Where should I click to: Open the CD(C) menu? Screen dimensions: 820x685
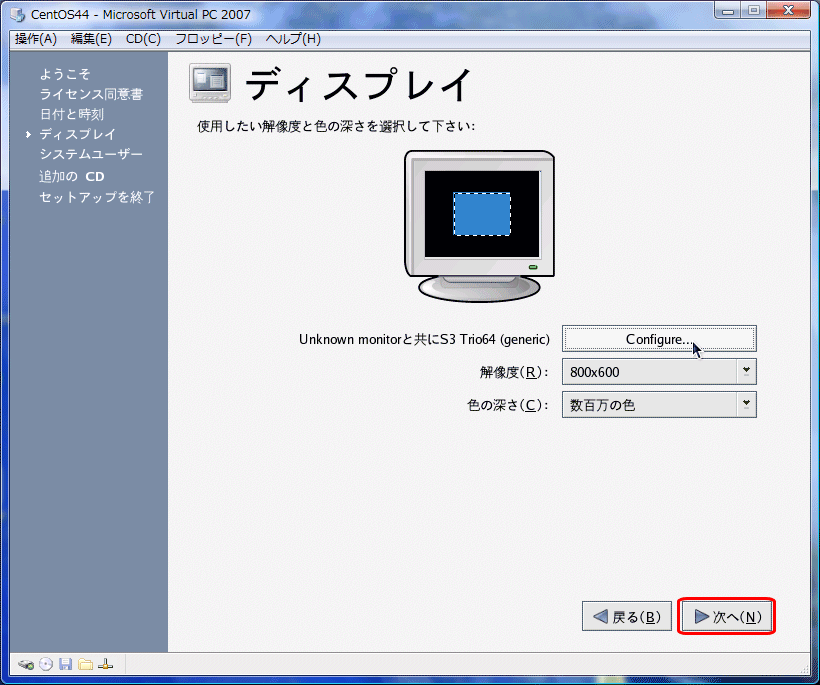[x=143, y=39]
